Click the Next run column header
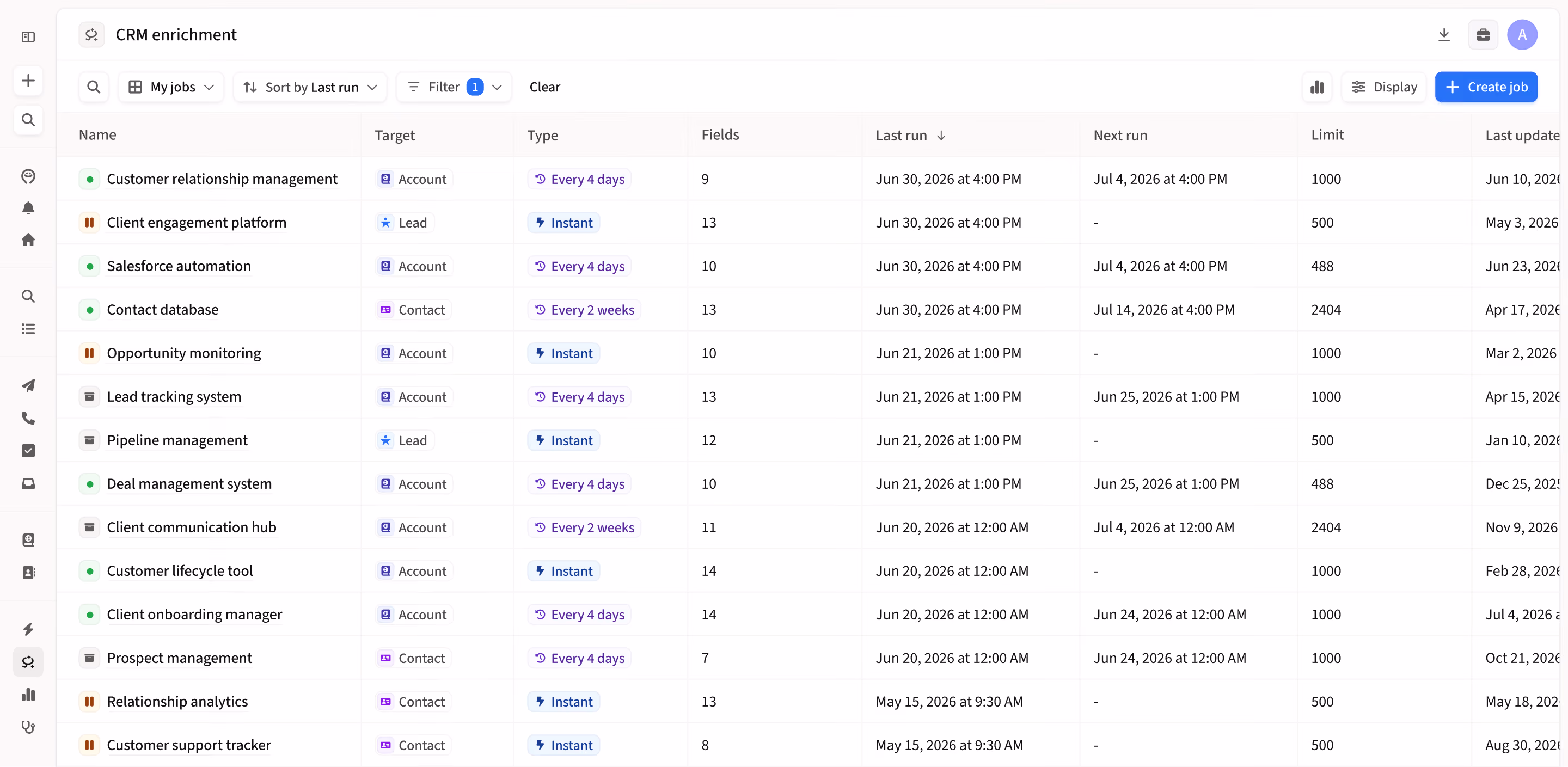 click(x=1120, y=135)
